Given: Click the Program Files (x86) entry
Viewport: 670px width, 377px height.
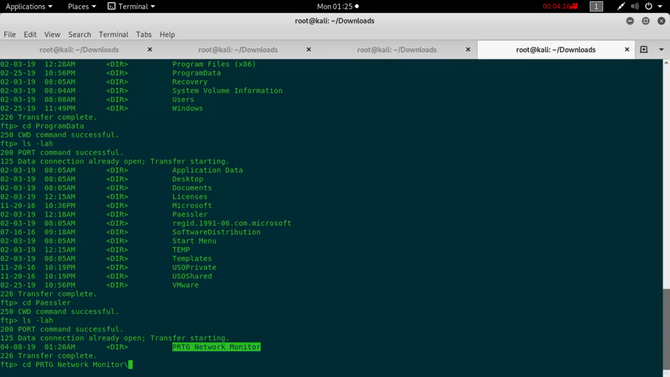Looking at the screenshot, I should 214,64.
